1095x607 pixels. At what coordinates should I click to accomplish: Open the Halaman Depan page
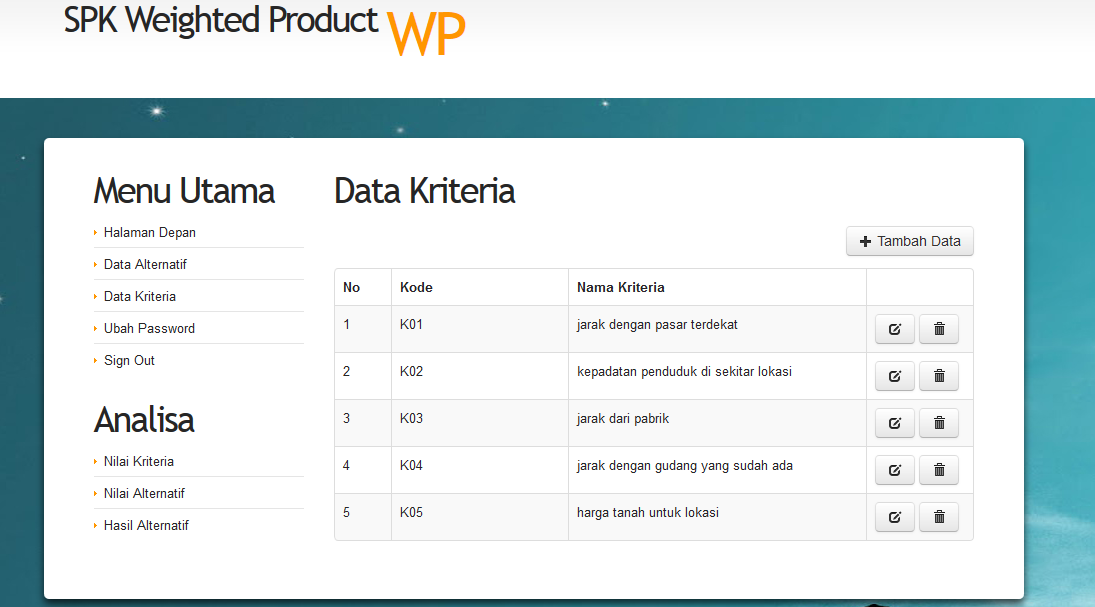click(x=149, y=232)
